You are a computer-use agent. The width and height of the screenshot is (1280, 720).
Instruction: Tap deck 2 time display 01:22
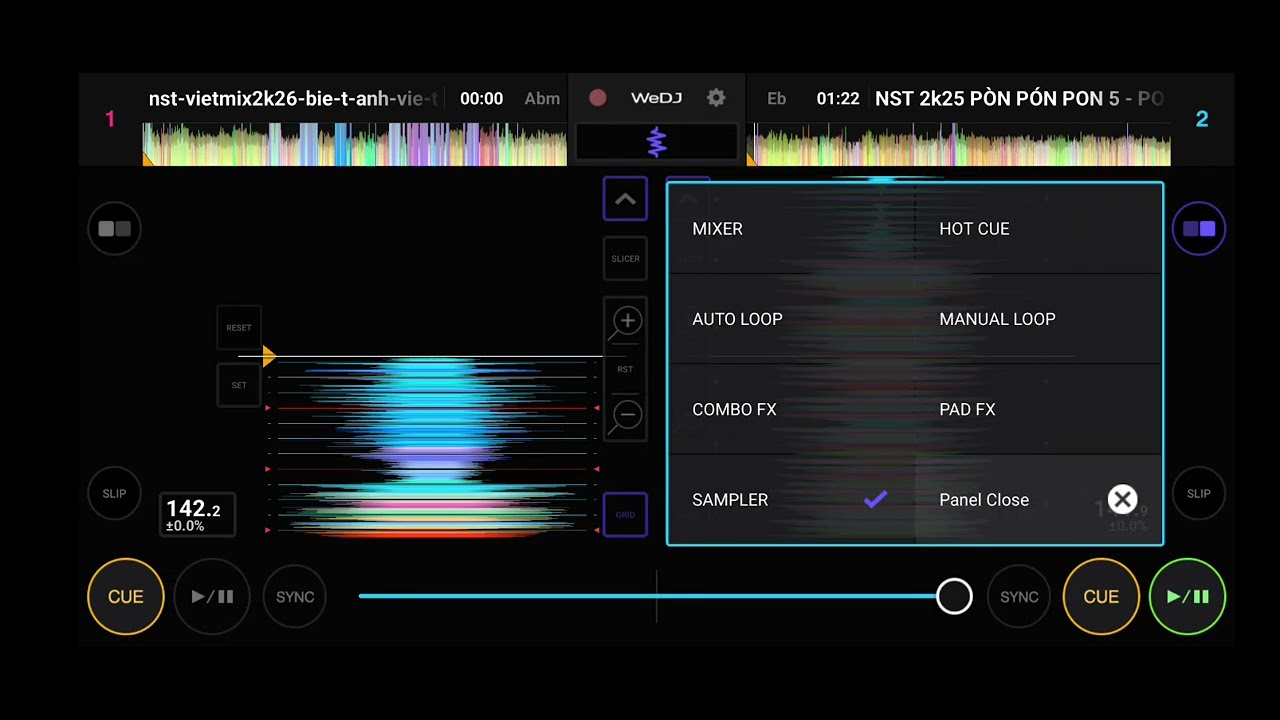[838, 99]
